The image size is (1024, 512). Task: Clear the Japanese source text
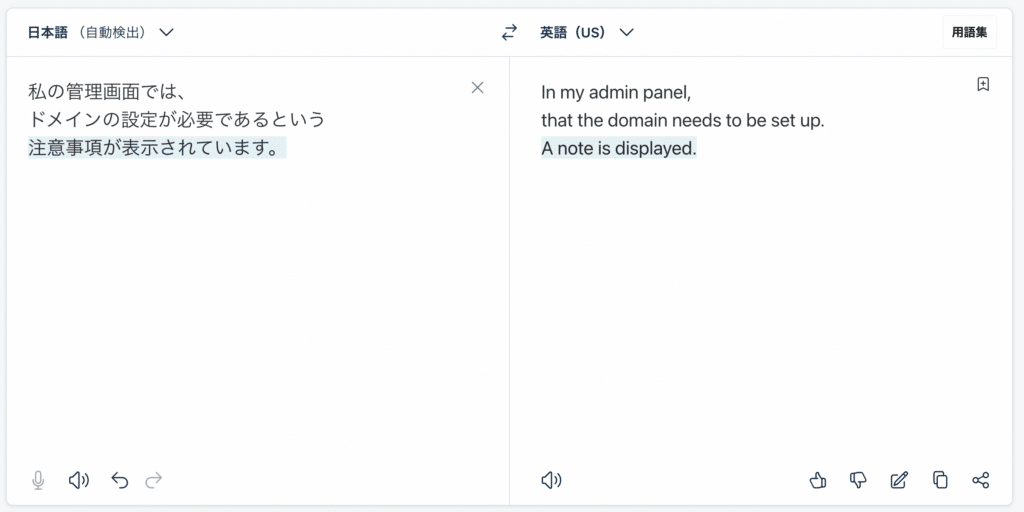(x=477, y=88)
